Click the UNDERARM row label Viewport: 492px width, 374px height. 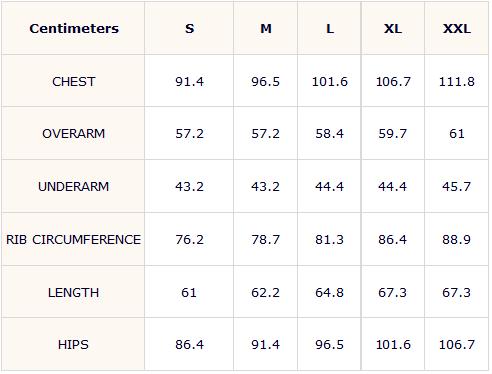click(x=74, y=187)
